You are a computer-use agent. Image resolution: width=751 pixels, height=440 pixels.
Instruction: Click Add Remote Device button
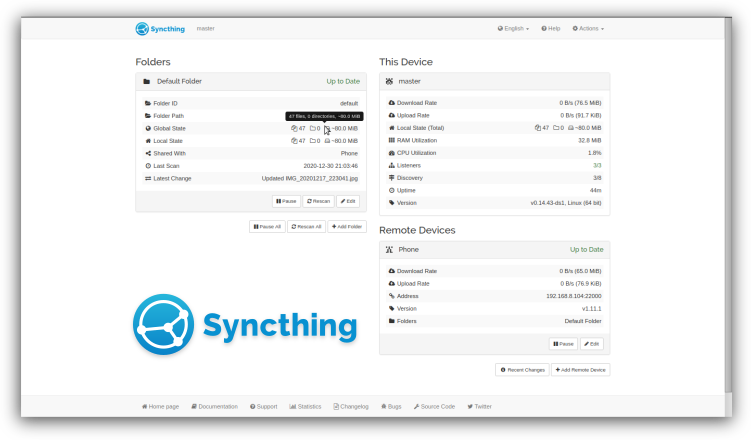[580, 370]
